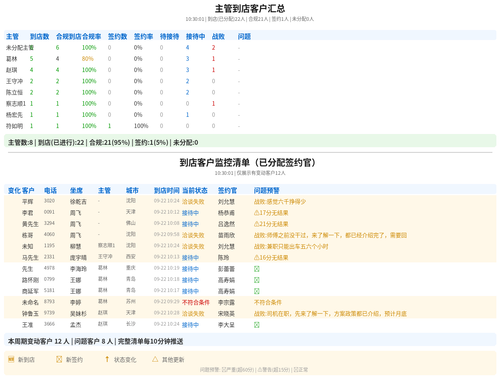
Task: Click the phone number 0091 cell
Action: pyautogui.click(x=49, y=212)
